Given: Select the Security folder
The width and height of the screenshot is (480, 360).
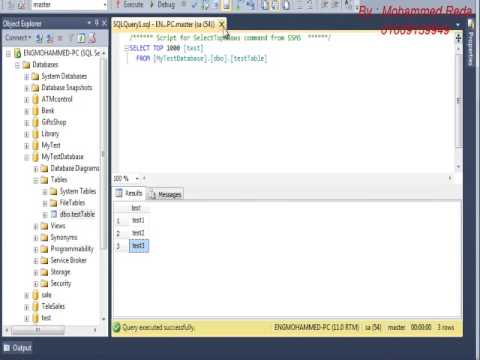Looking at the screenshot, I should (x=61, y=283).
